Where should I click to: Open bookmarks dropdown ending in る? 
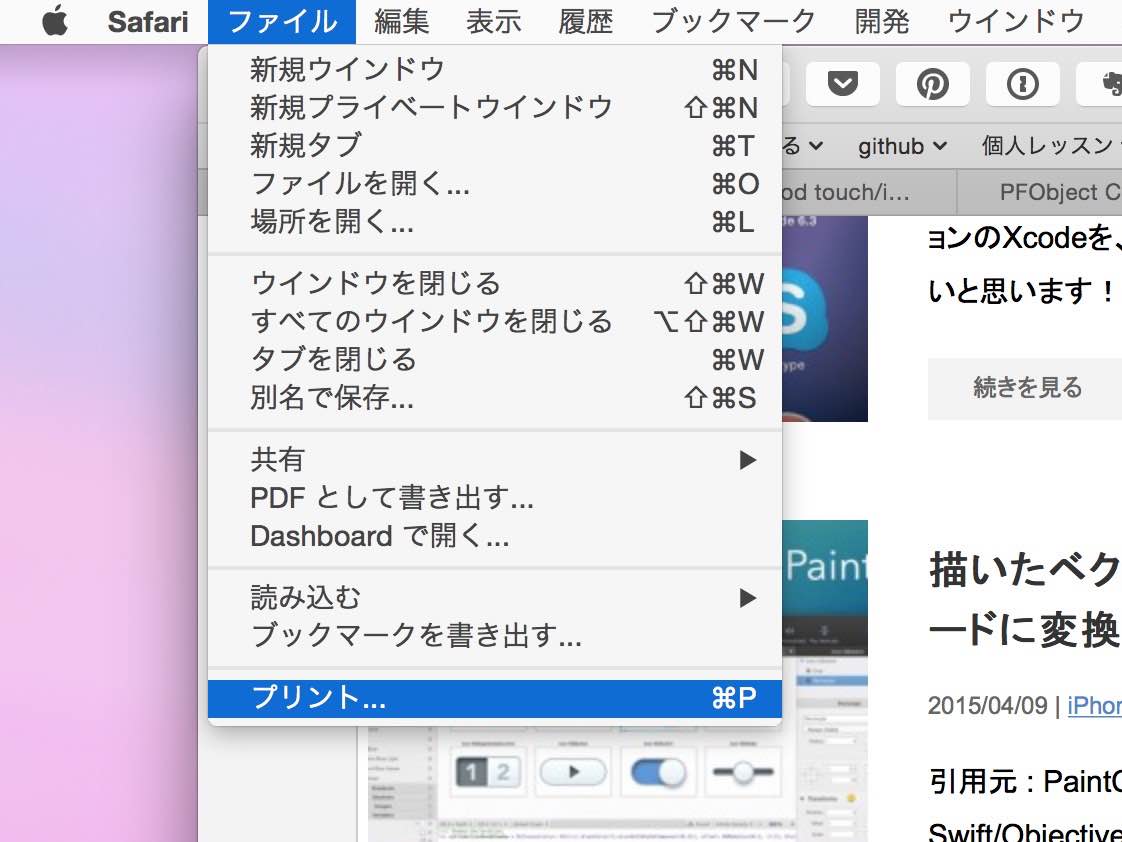tap(803, 146)
